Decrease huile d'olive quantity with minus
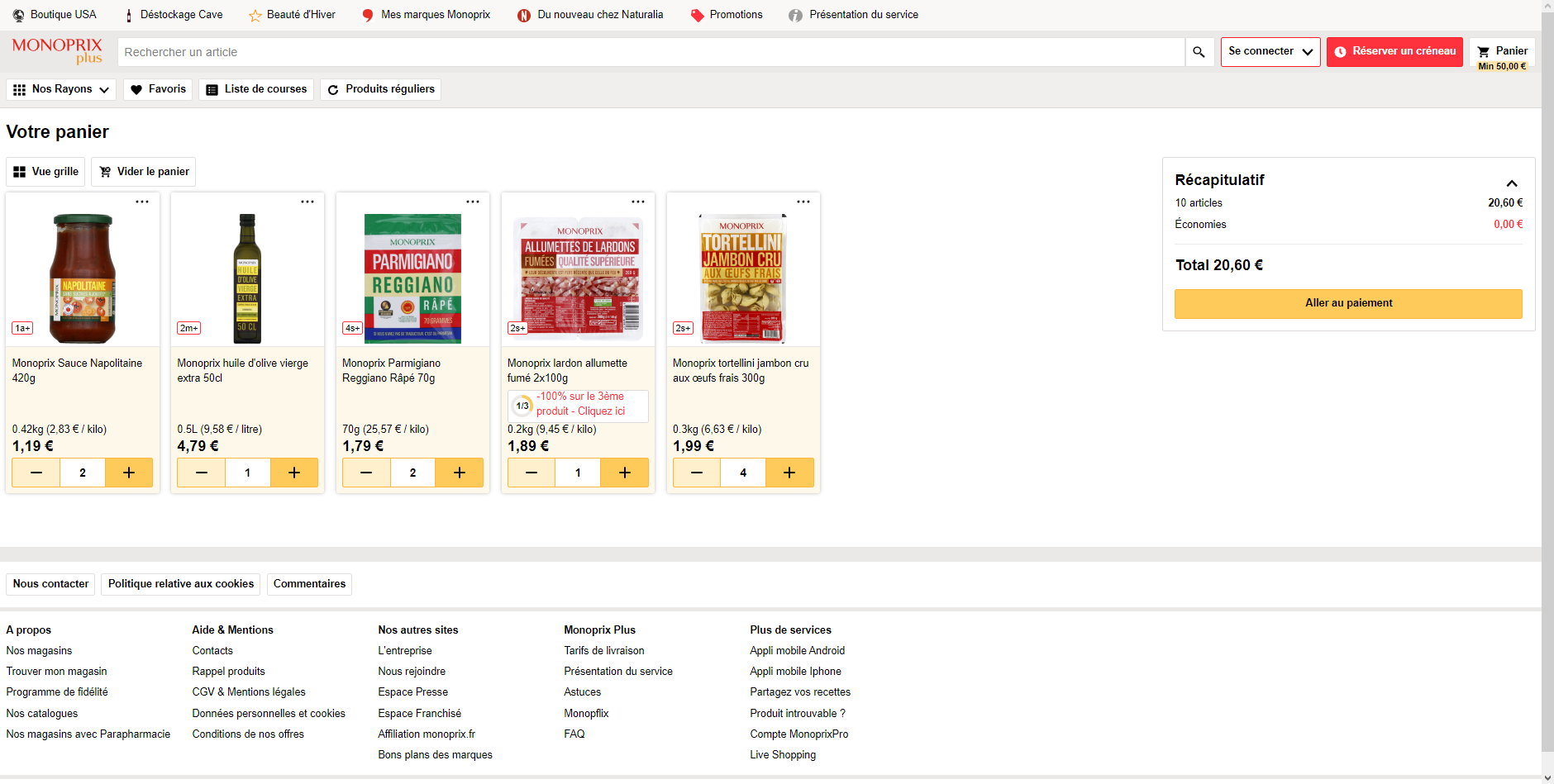This screenshot has height=784, width=1554. [x=202, y=473]
